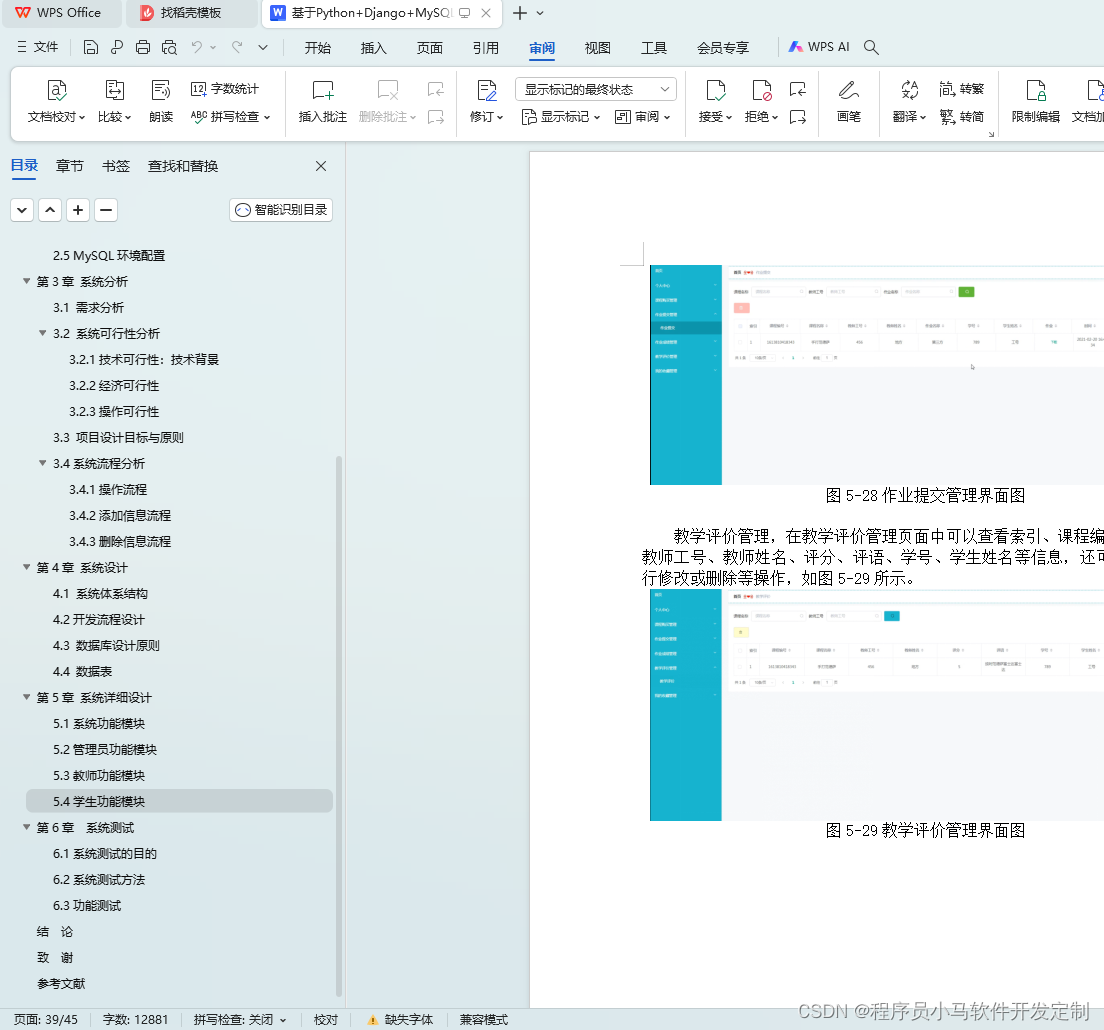1104x1030 pixels.
Task: Open the 显示标记的最终状态 dropdown
Action: tap(595, 89)
